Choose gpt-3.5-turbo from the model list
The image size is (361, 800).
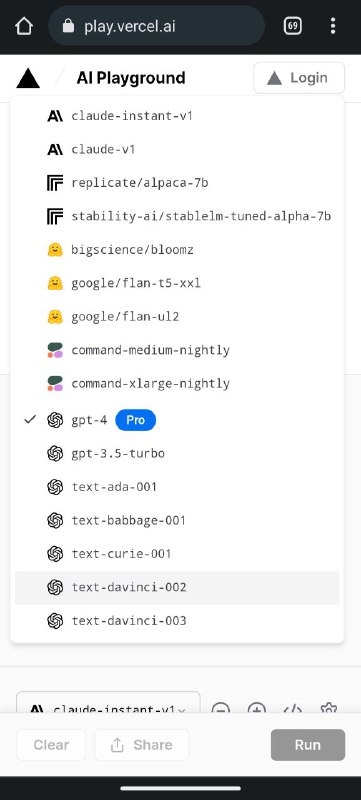[177, 453]
